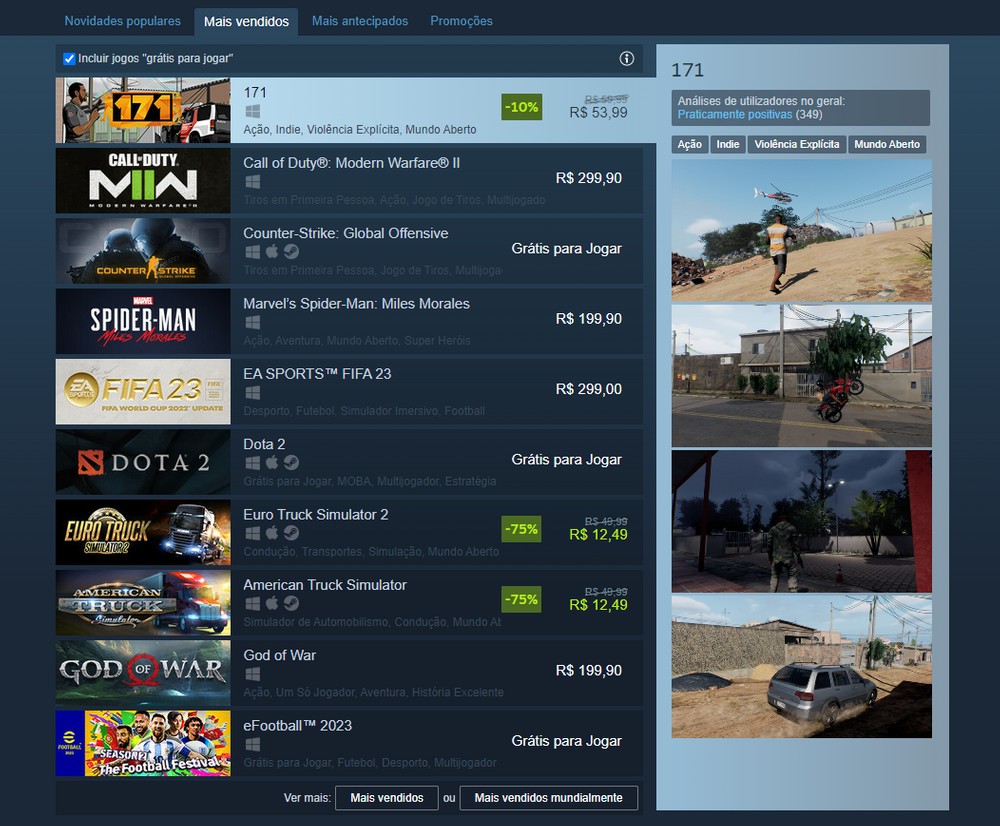Click the Mais vendidos button at bottom
Image resolution: width=1000 pixels, height=826 pixels.
pyautogui.click(x=386, y=798)
